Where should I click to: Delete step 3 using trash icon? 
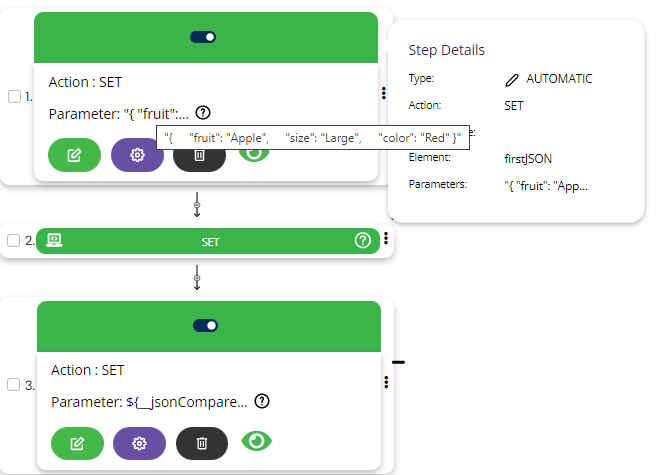point(202,443)
